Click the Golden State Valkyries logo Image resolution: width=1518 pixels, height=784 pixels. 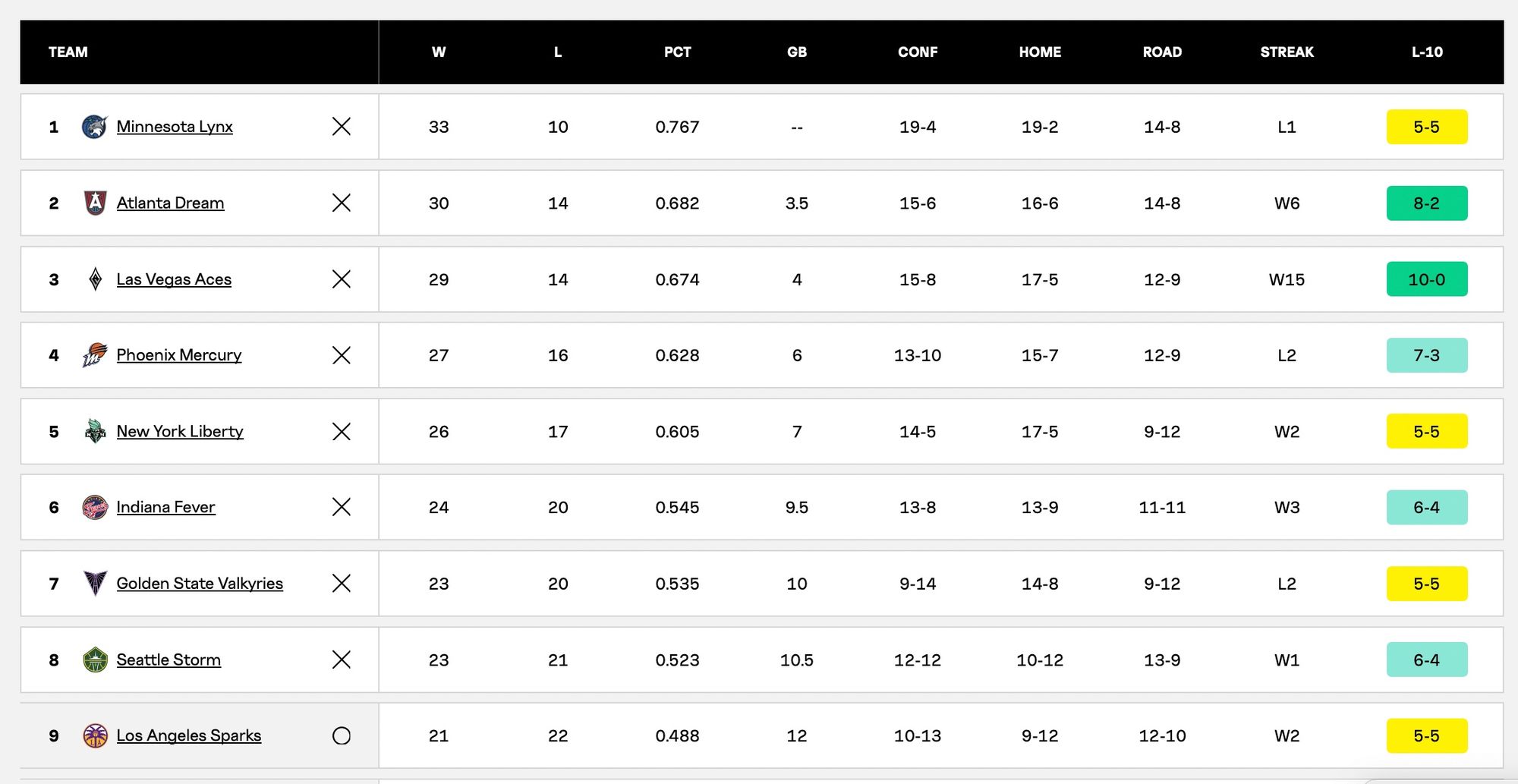[x=95, y=583]
